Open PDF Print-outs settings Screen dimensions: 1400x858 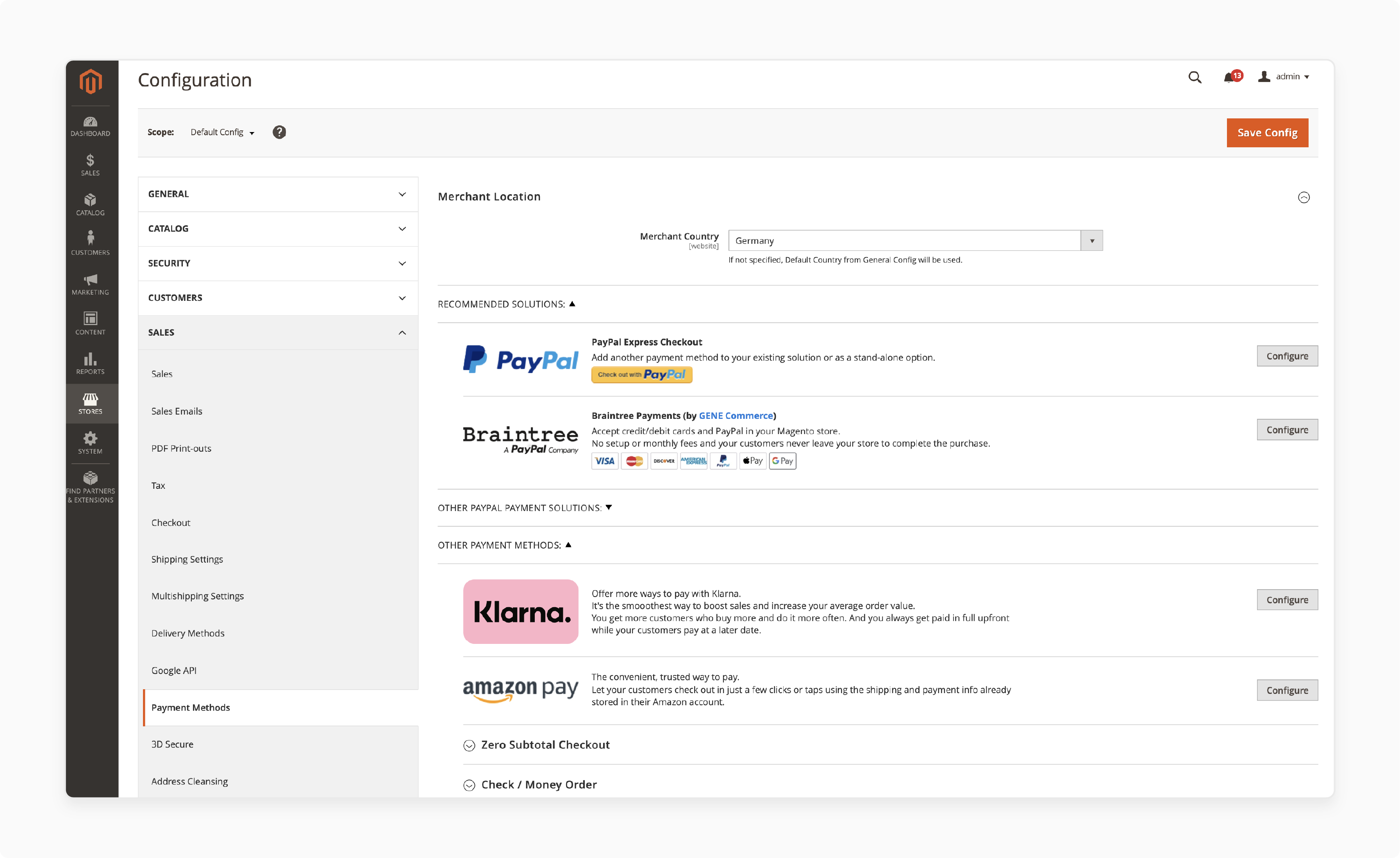[181, 448]
